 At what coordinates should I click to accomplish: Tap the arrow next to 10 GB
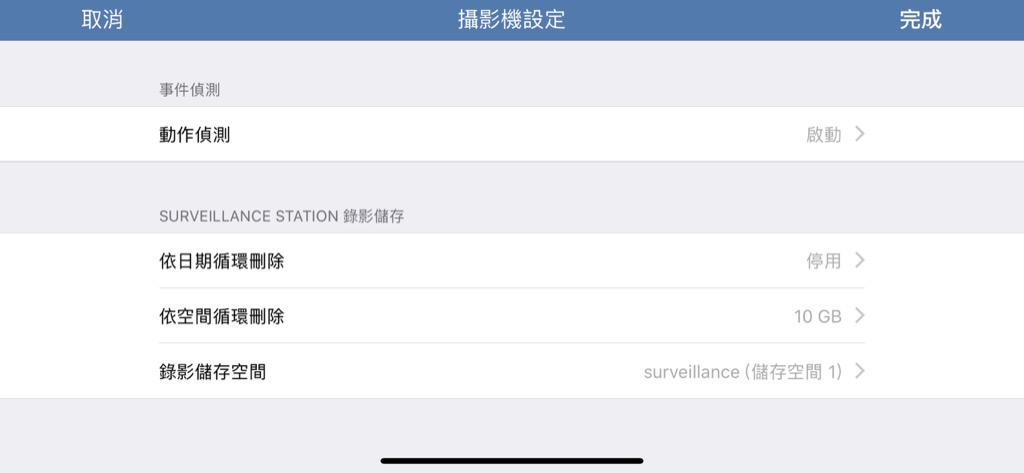pyautogui.click(x=860, y=316)
